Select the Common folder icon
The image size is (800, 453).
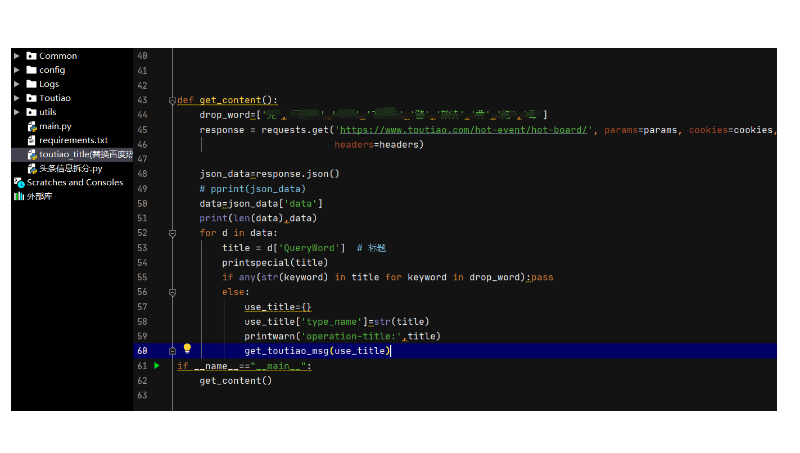coord(32,56)
